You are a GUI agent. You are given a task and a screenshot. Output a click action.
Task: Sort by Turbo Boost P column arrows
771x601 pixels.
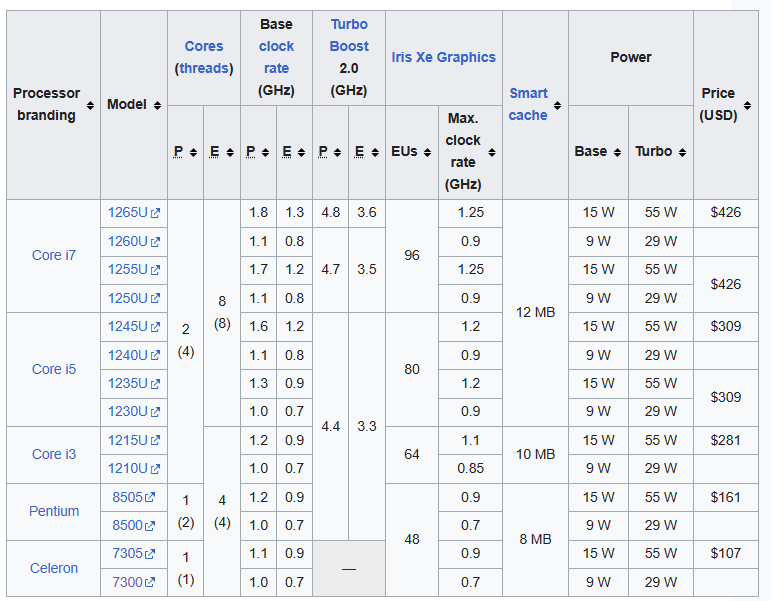click(337, 152)
